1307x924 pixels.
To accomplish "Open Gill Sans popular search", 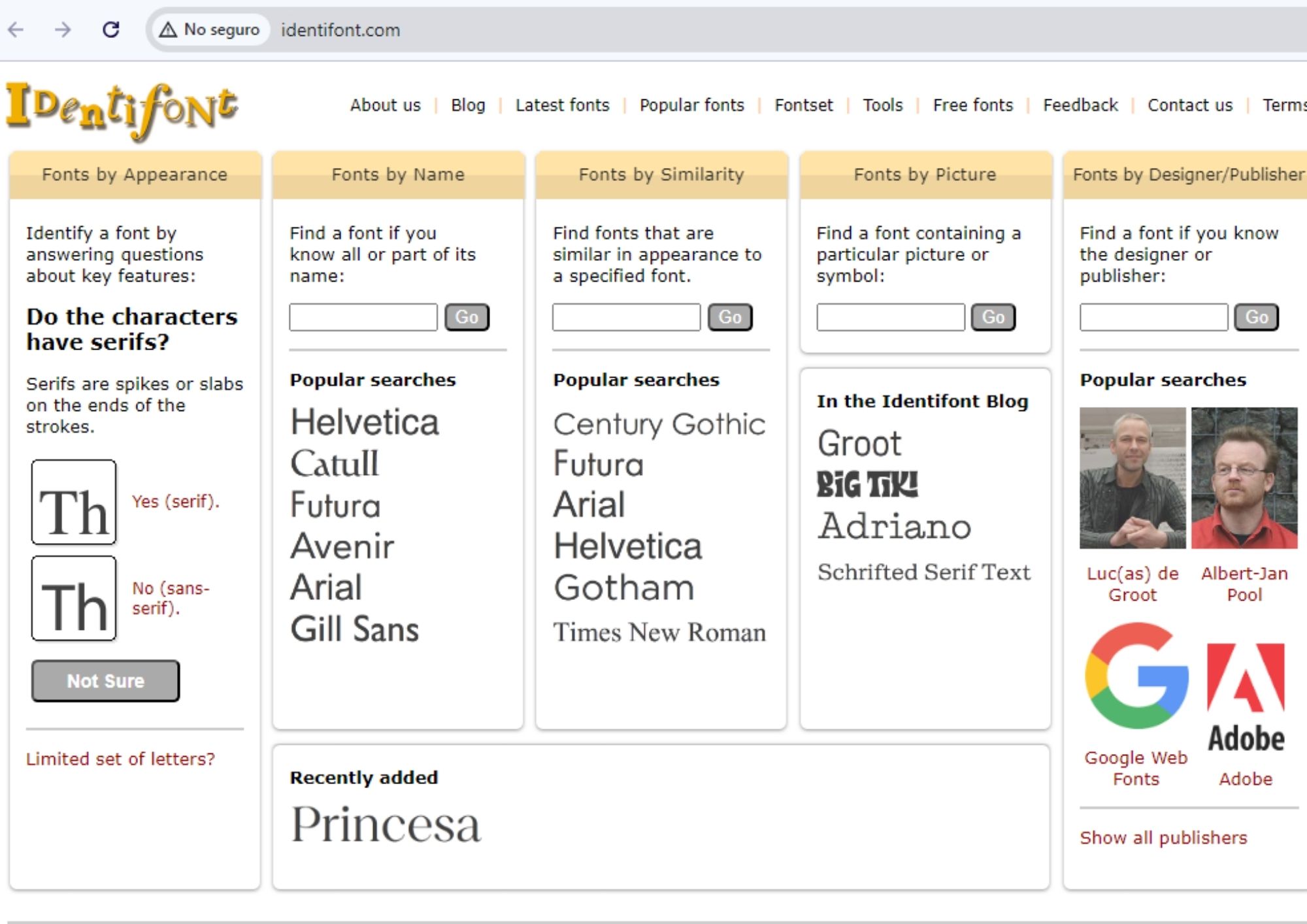I will click(x=355, y=629).
